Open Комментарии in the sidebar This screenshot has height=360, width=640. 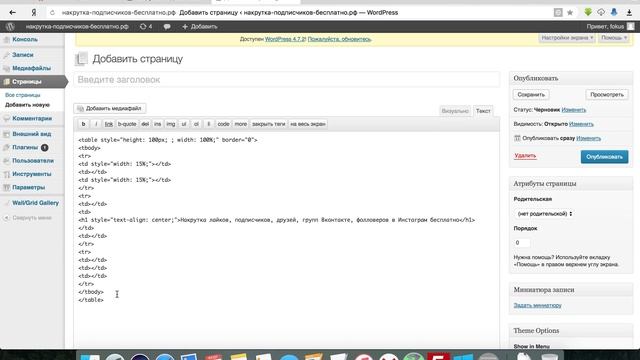[x=32, y=118]
